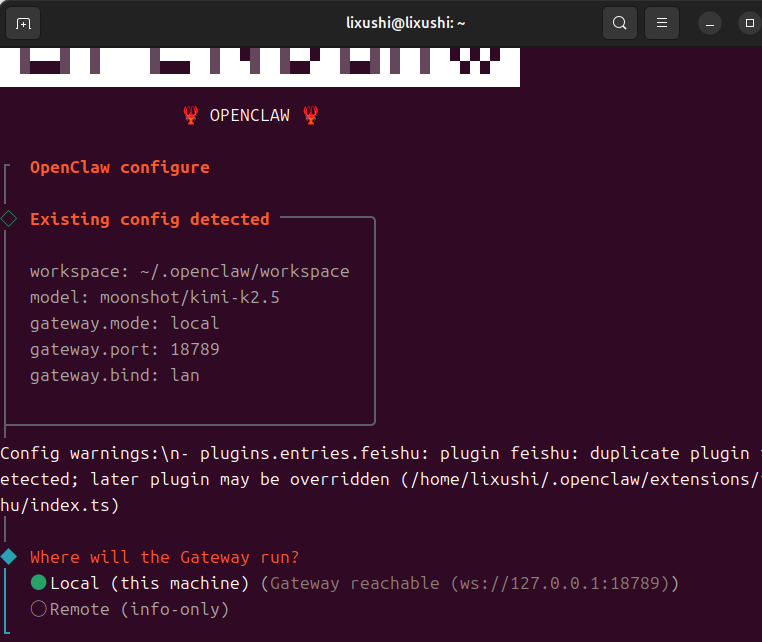Click the OPENCLAW banner text

250,116
